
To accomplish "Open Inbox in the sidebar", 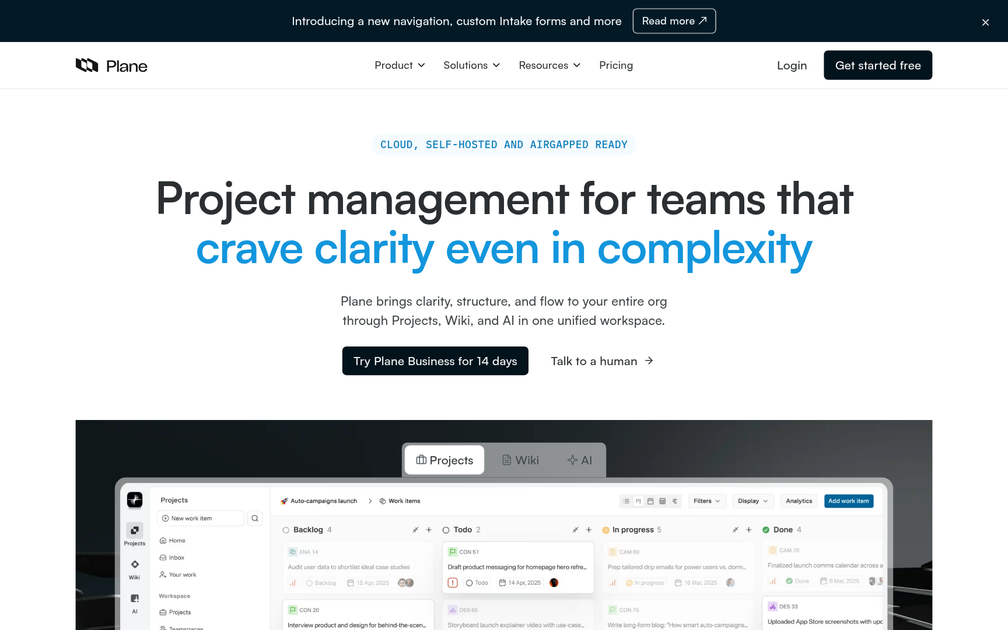I will [x=176, y=557].
